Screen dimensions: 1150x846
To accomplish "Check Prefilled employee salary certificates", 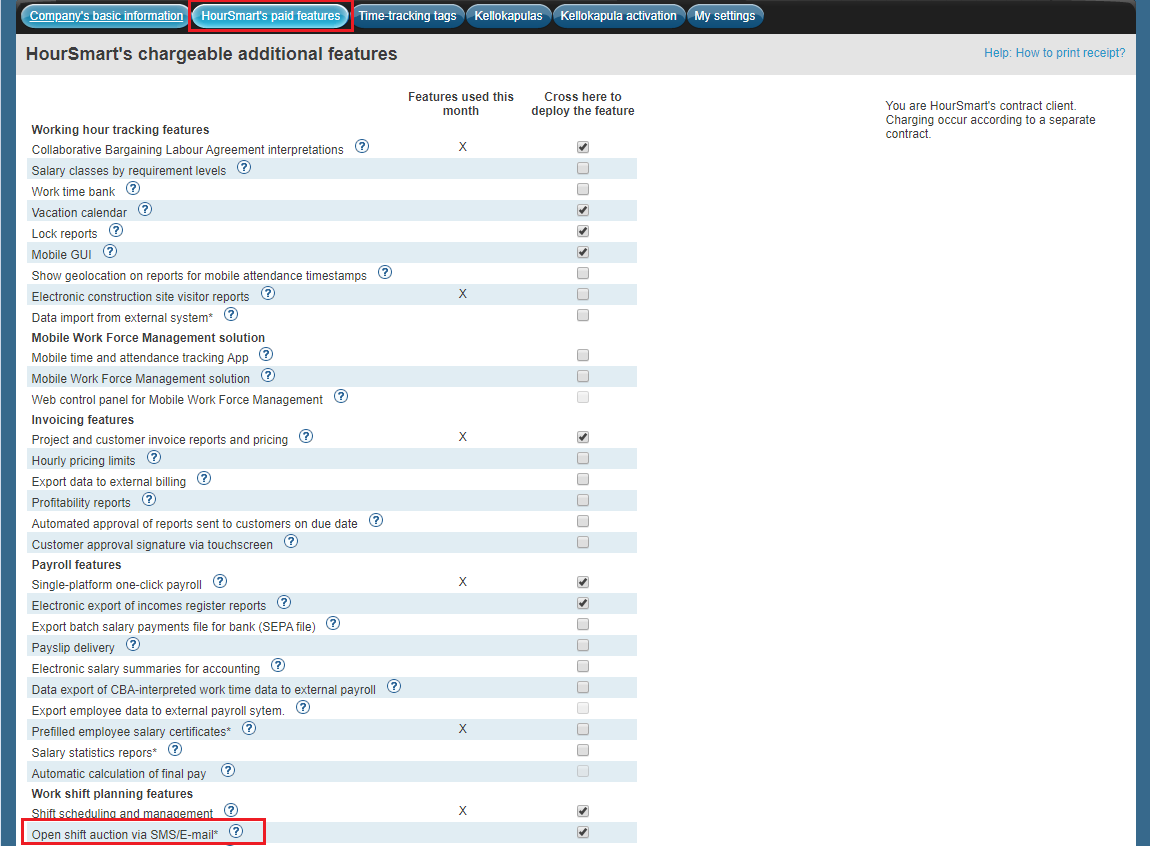I will coord(583,729).
